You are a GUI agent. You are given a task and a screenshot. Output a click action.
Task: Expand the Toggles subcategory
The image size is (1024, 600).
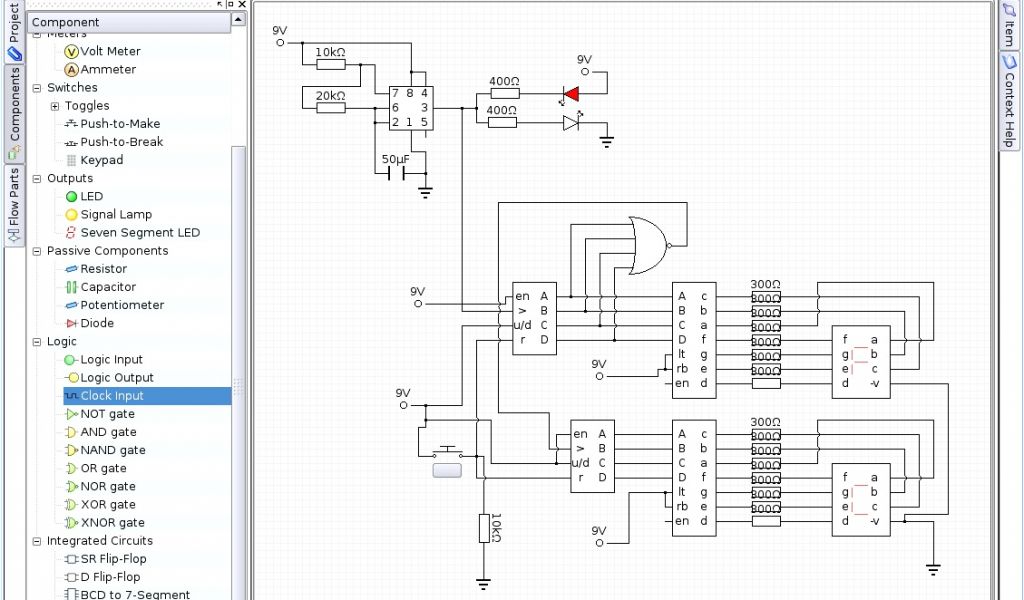(x=55, y=106)
